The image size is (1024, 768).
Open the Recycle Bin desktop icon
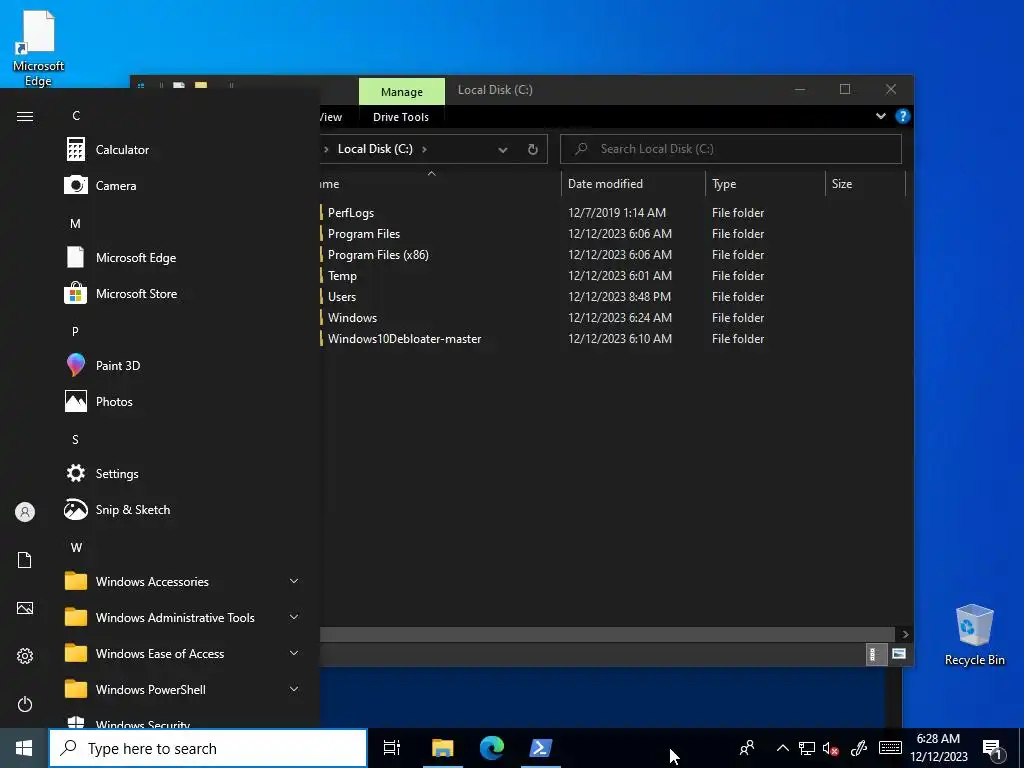974,633
